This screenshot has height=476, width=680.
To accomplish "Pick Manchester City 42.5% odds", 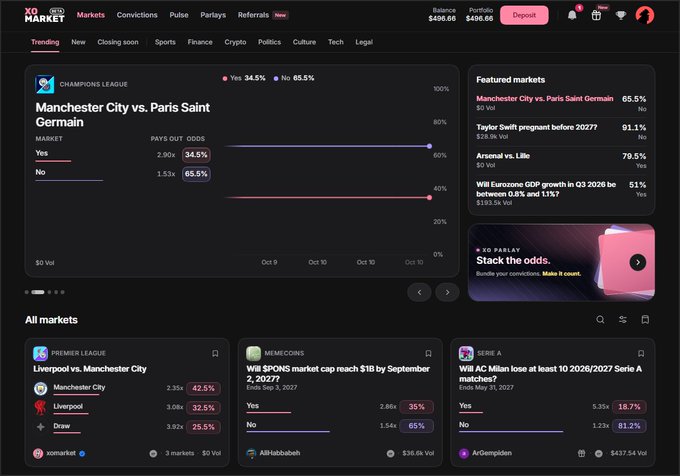I will (x=203, y=388).
